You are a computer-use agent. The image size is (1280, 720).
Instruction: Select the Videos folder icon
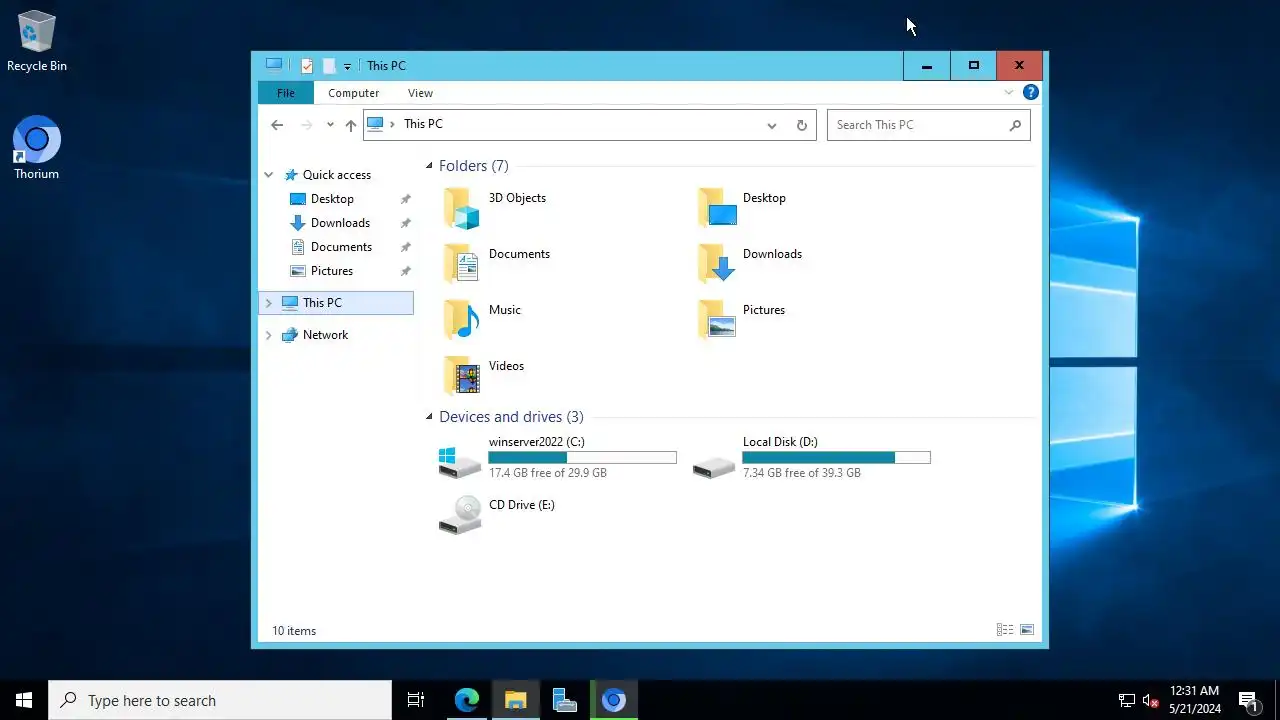point(462,376)
